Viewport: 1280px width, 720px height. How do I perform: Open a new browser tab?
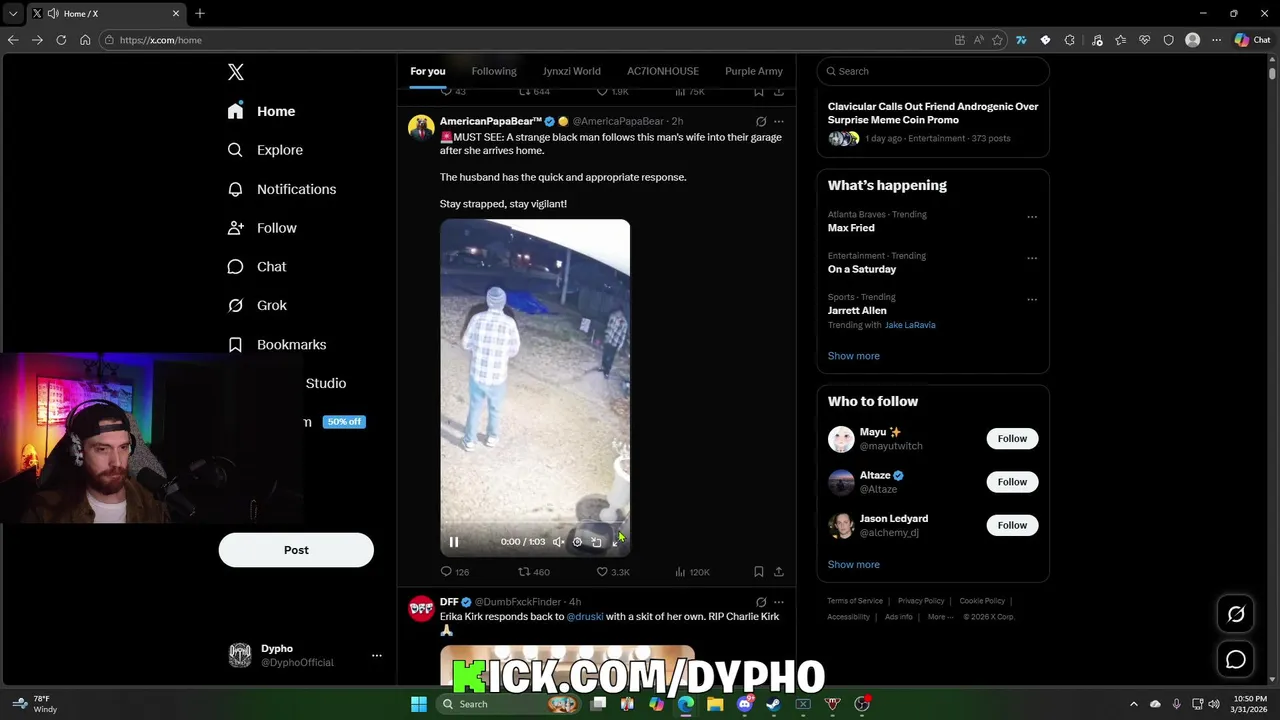[x=200, y=13]
